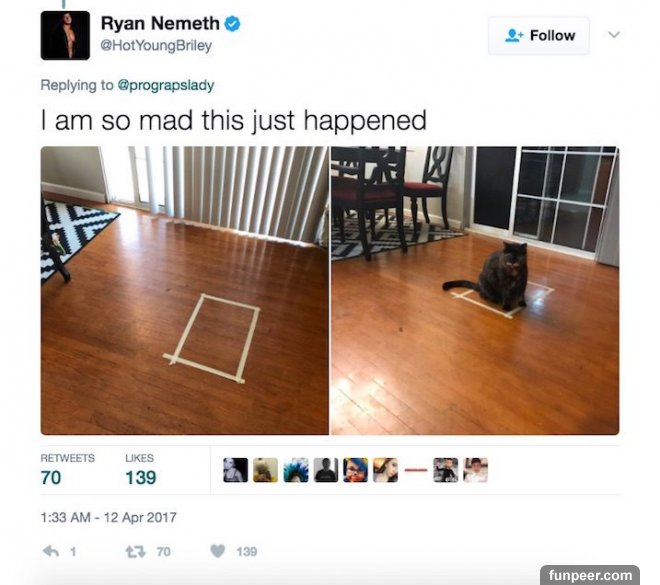Open the tweet options chevron menu
Image resolution: width=660 pixels, height=585 pixels.
coord(614,35)
